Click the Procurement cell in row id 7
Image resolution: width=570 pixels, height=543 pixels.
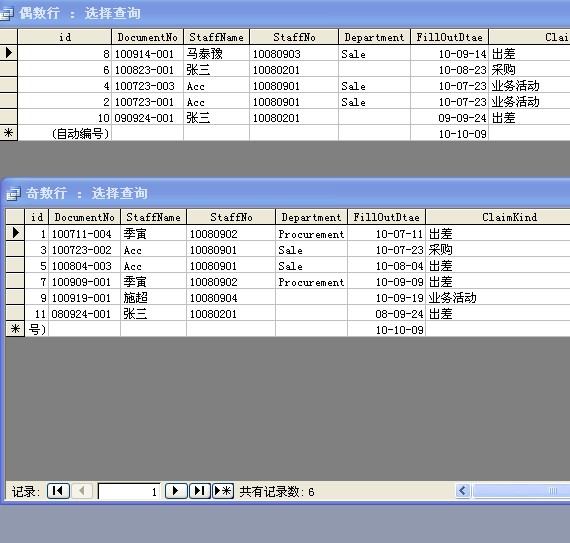pos(311,282)
